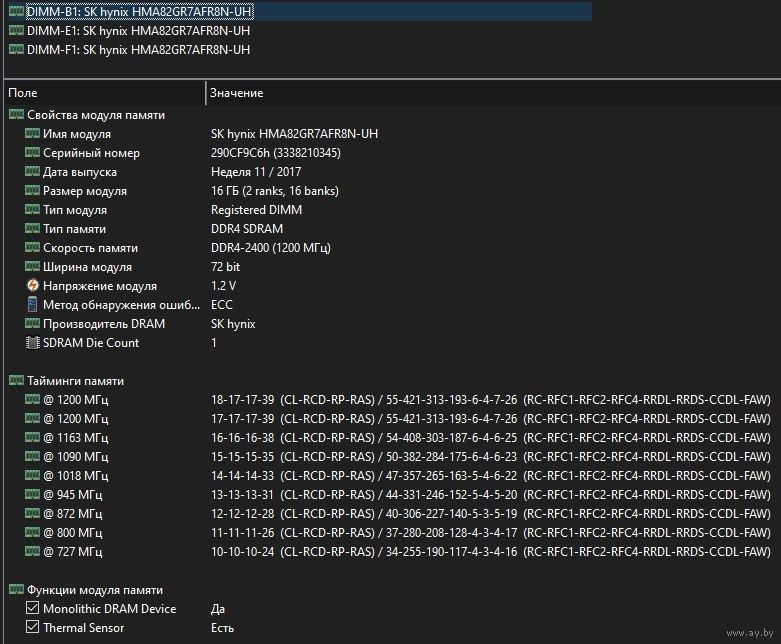Click the icon beside 'Серийный номер'
This screenshot has height=644, width=781.
pos(32,152)
